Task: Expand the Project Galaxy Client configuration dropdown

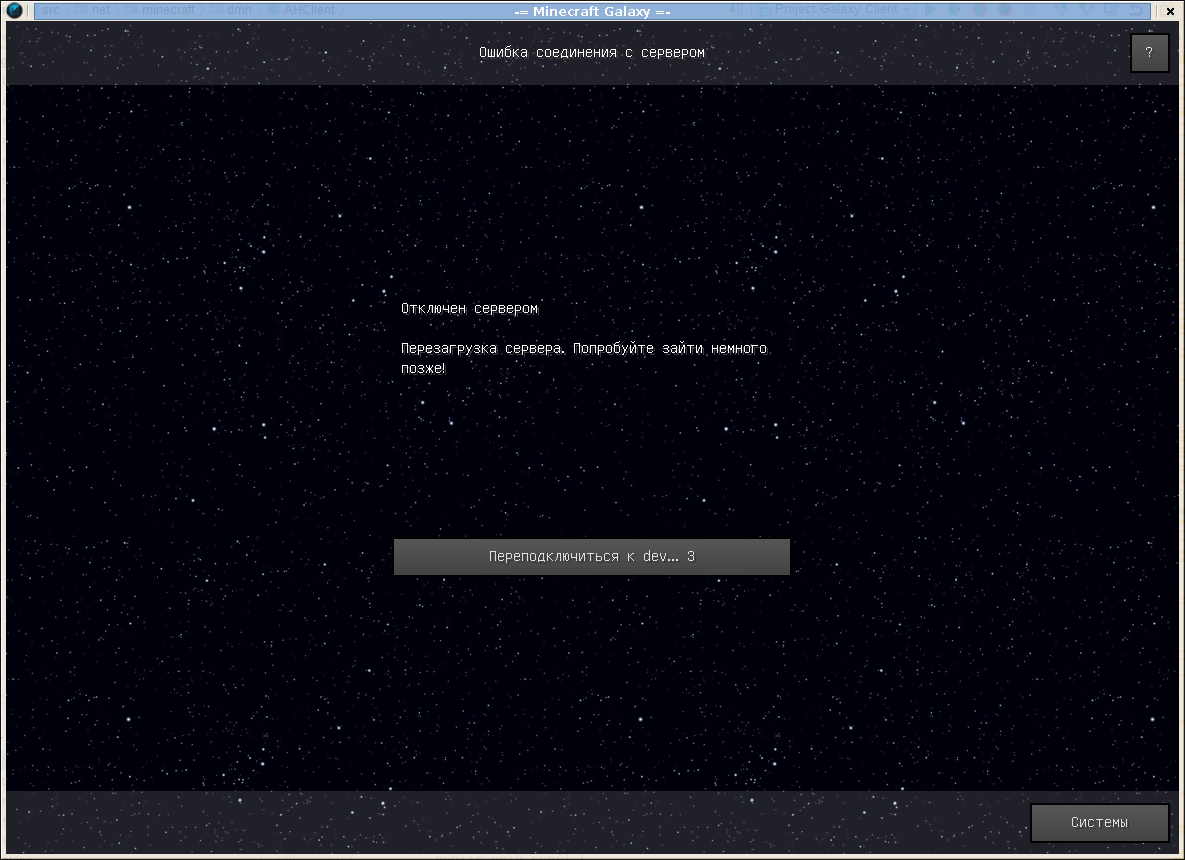Action: tap(907, 10)
